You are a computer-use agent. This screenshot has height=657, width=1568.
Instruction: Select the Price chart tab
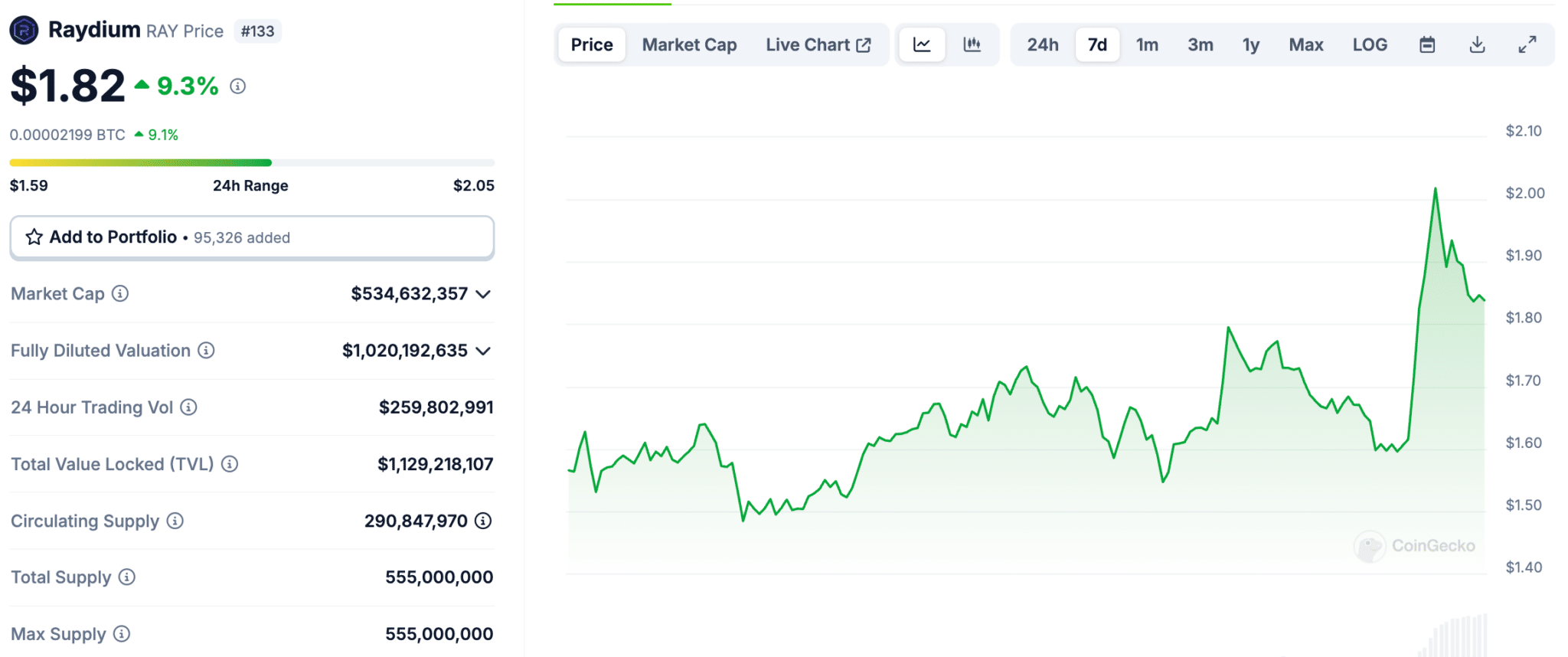(x=592, y=44)
